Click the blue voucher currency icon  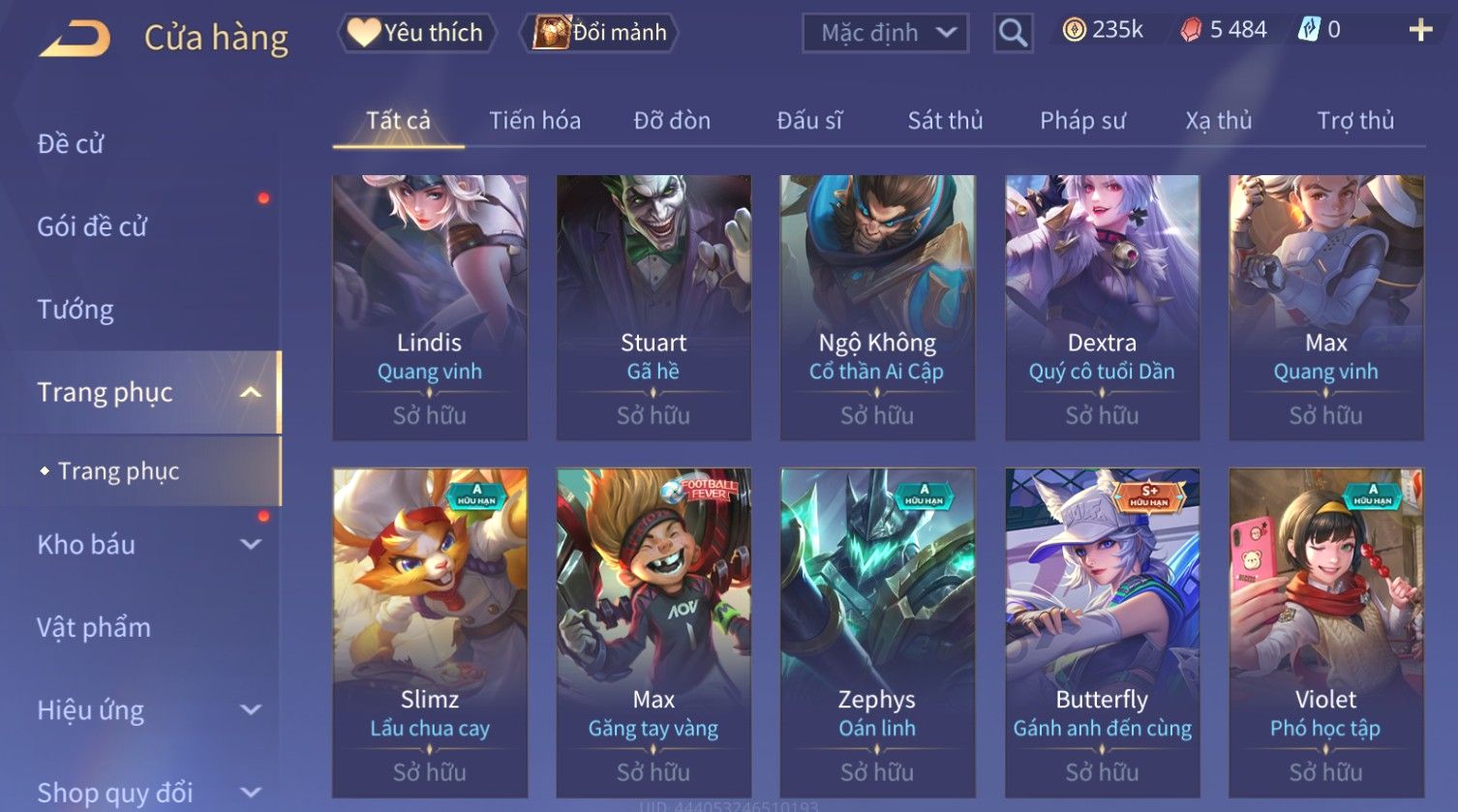tap(1308, 30)
